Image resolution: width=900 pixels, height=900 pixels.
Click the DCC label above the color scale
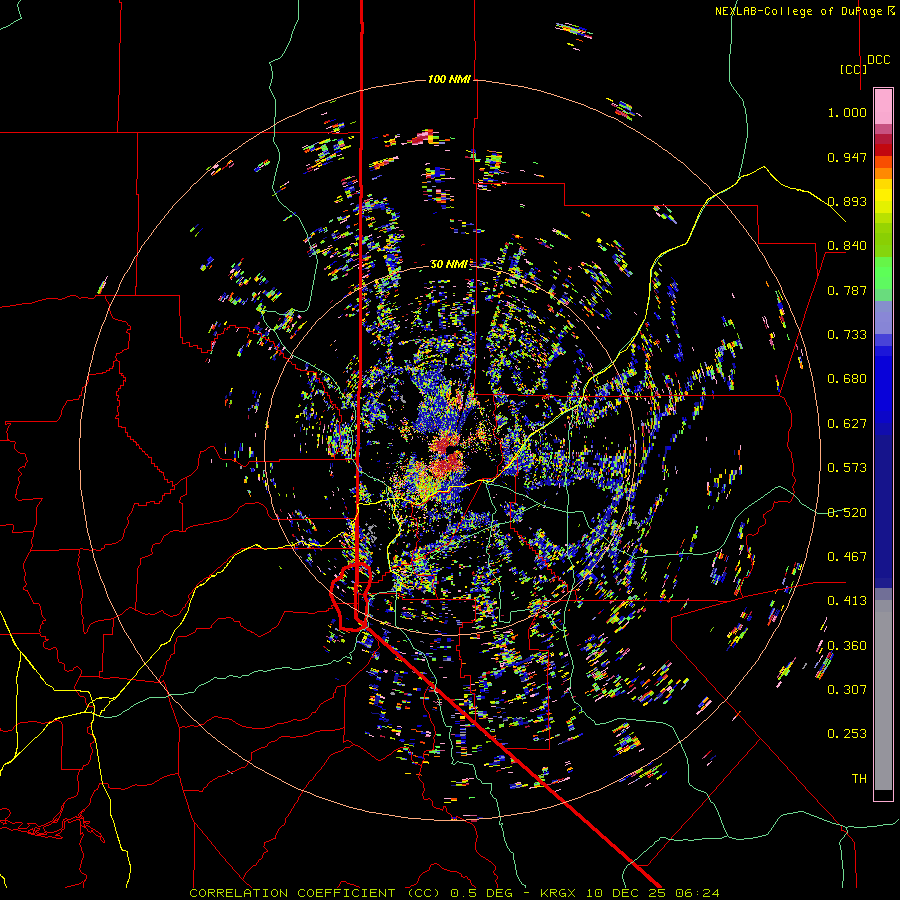pos(879,60)
